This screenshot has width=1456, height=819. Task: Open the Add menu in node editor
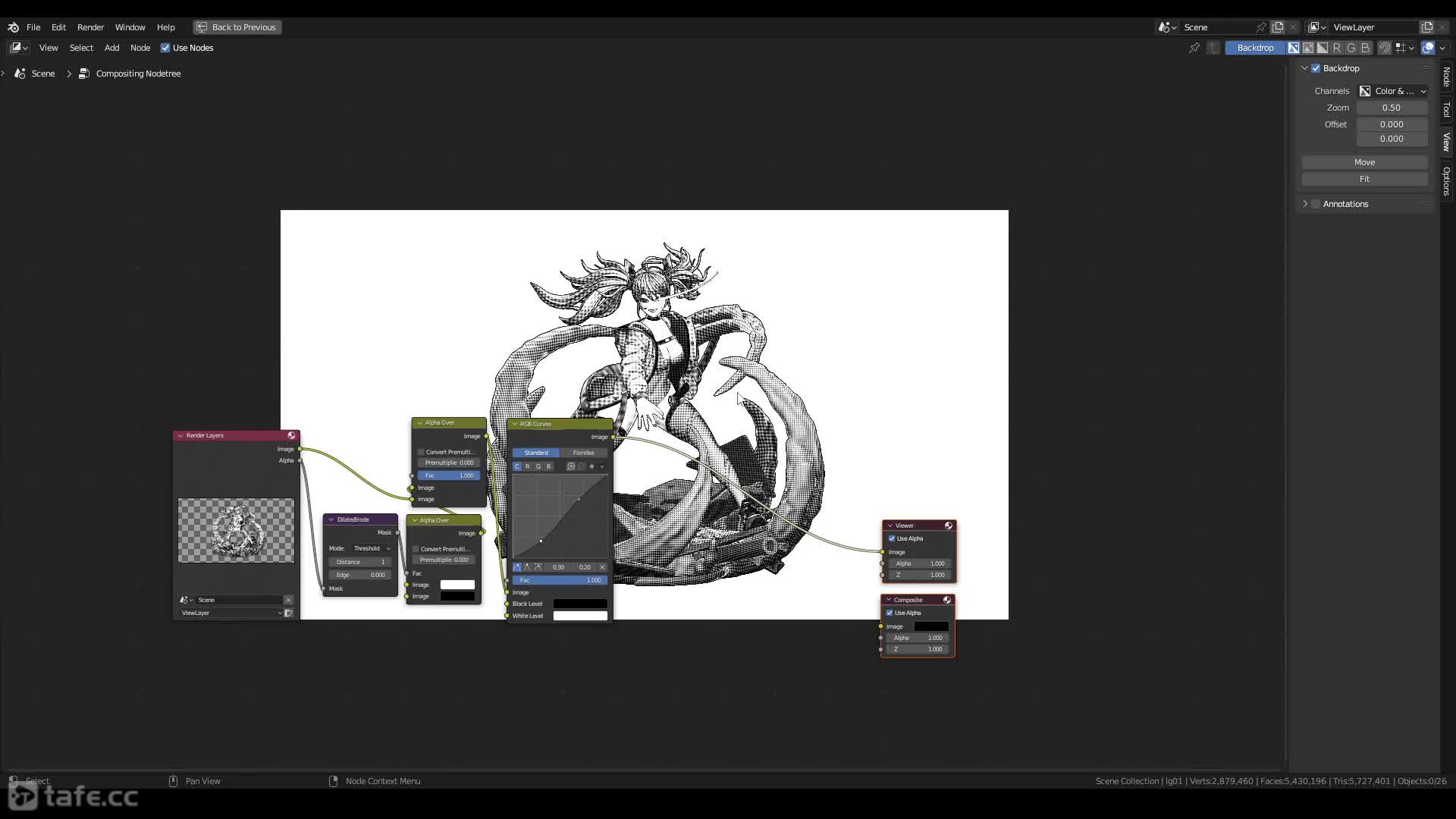point(111,48)
